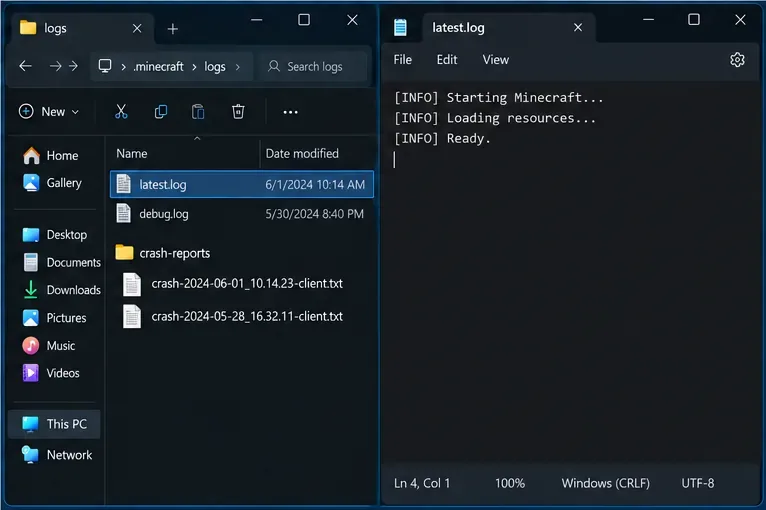Click the '[INFO] Starting Minecraft...' line
766x510 pixels.
click(x=499, y=98)
